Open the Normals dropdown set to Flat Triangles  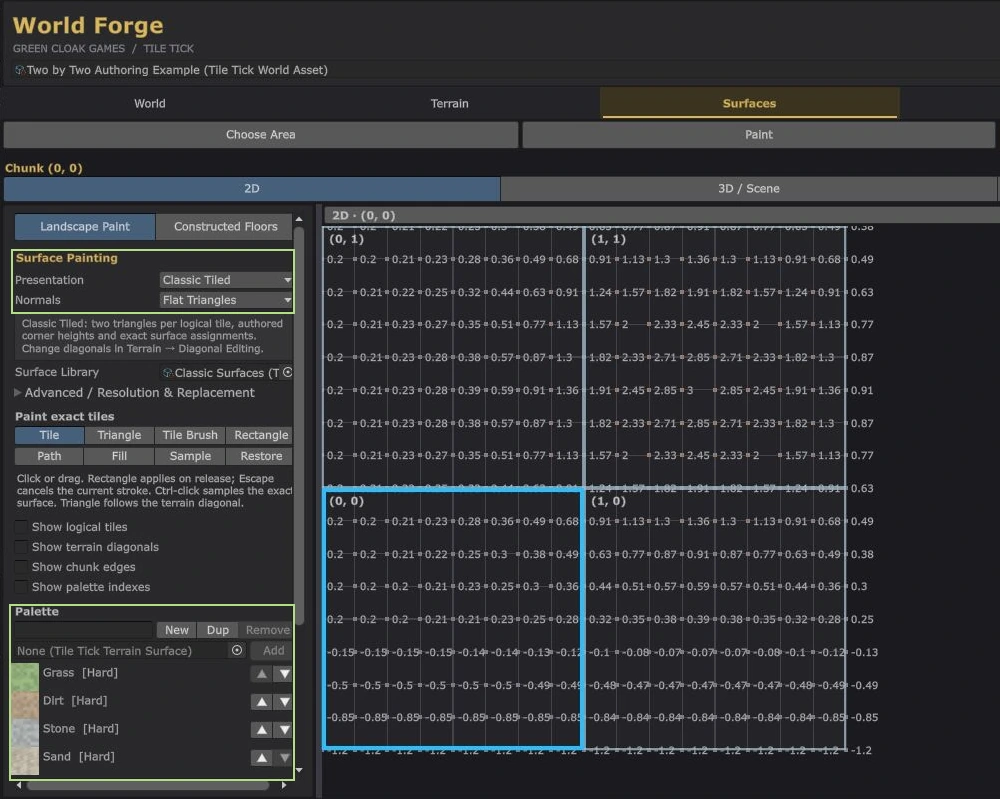click(x=226, y=300)
